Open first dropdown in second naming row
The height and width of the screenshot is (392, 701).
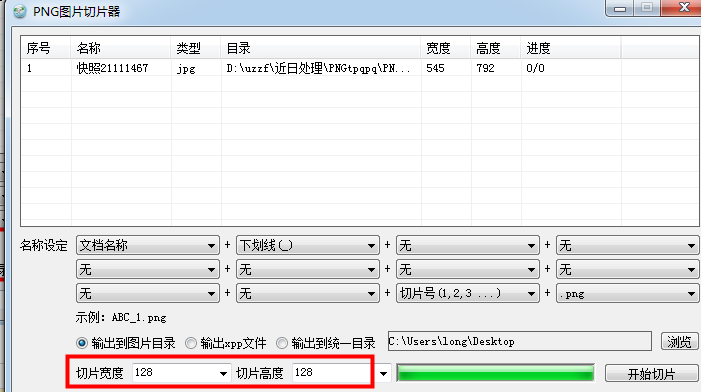(148, 270)
